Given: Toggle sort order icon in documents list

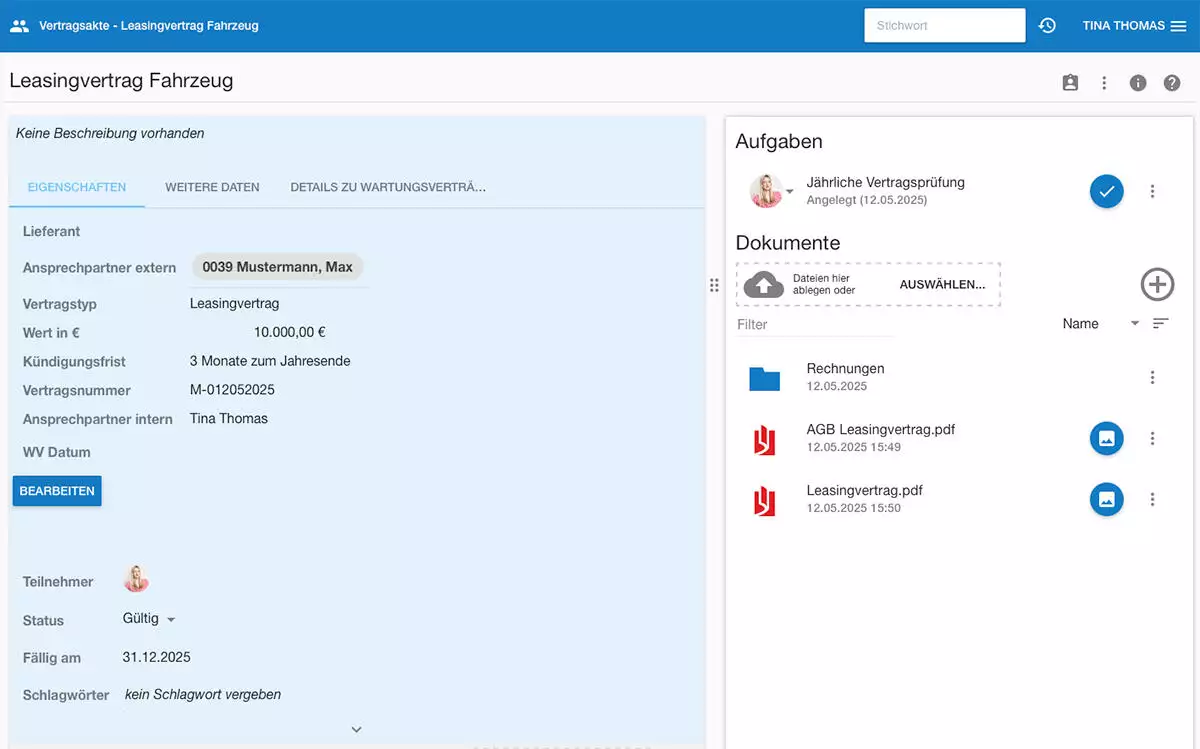Looking at the screenshot, I should coord(1160,323).
